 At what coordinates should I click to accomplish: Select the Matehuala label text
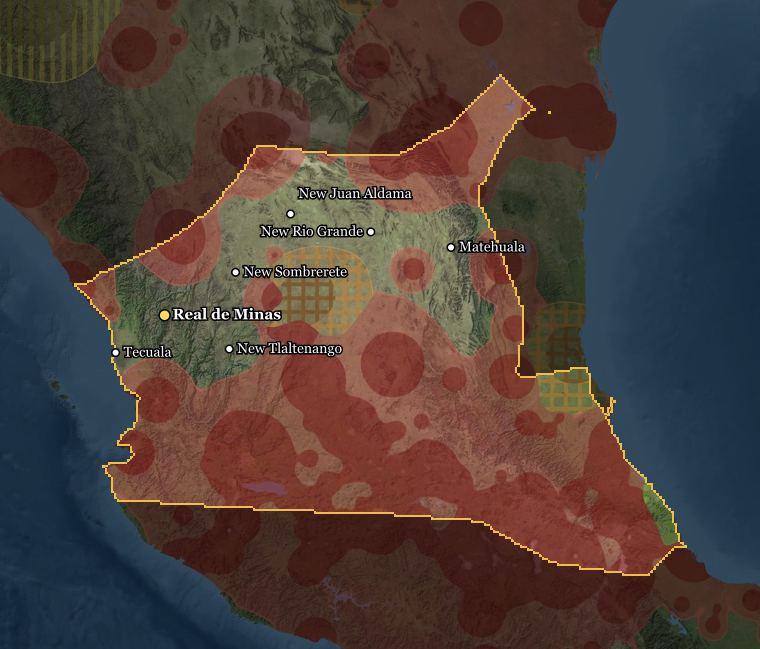click(491, 247)
